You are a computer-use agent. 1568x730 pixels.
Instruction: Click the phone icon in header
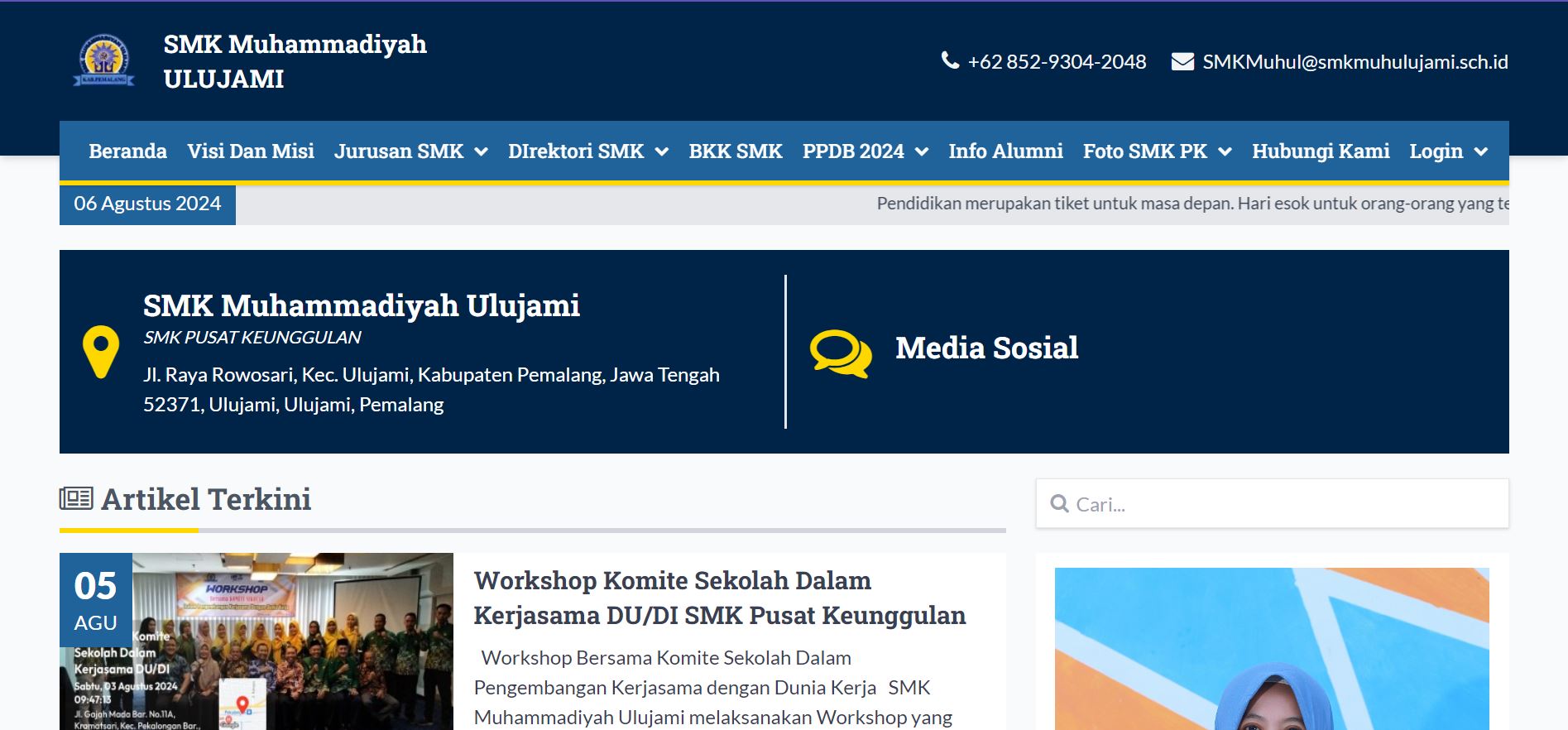[950, 61]
